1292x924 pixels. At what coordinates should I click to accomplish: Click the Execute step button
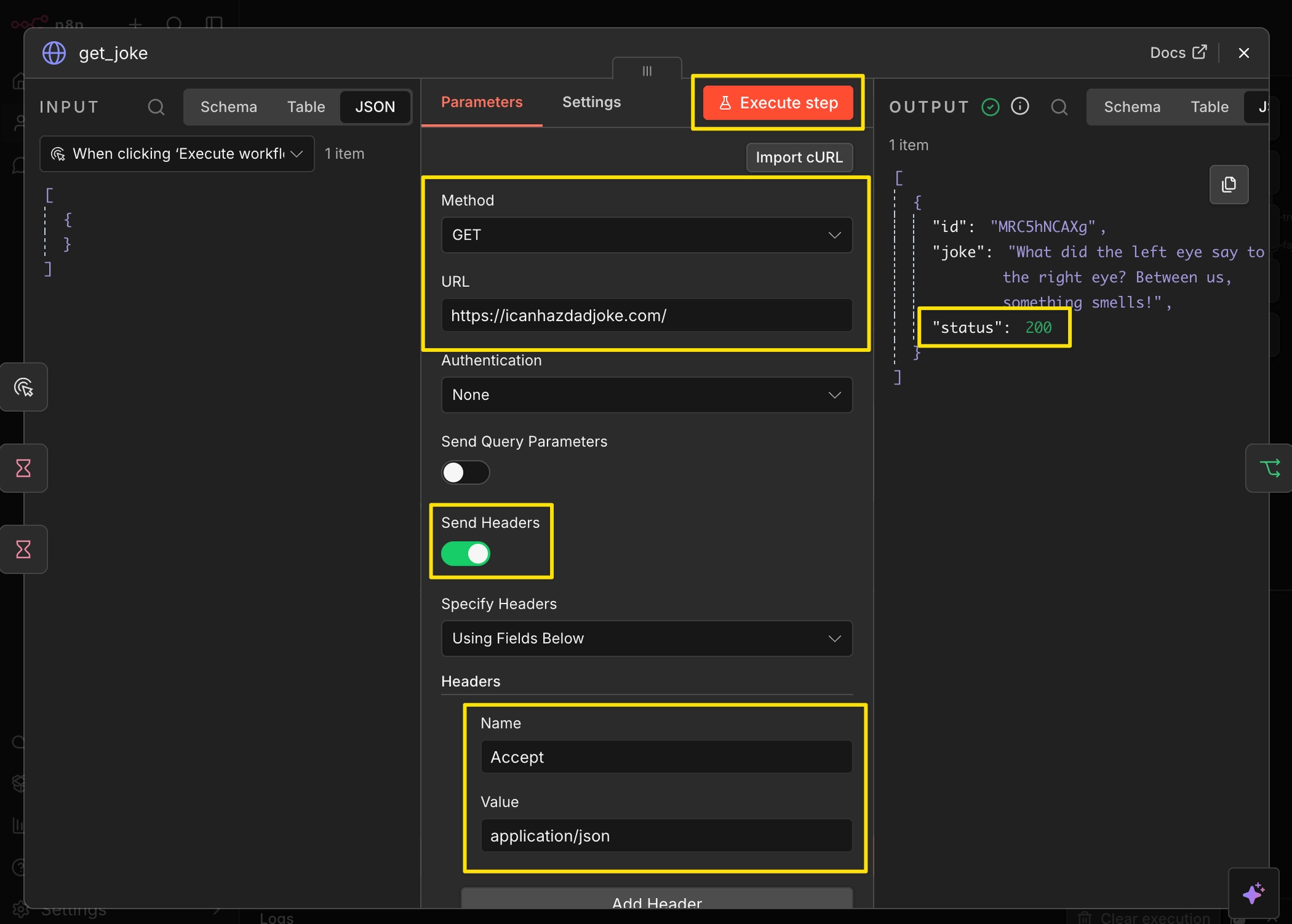[x=778, y=103]
